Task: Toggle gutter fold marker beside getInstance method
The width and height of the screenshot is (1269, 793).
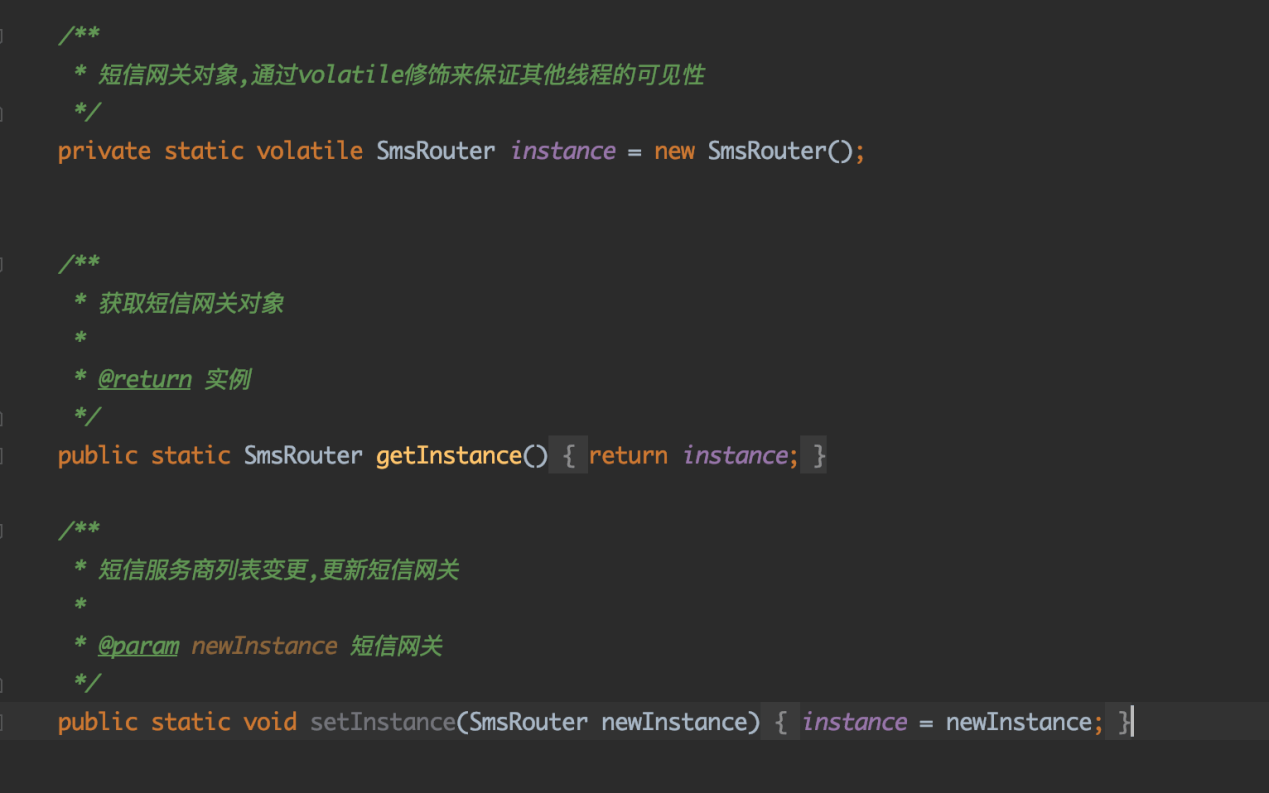Action: [x=1, y=456]
